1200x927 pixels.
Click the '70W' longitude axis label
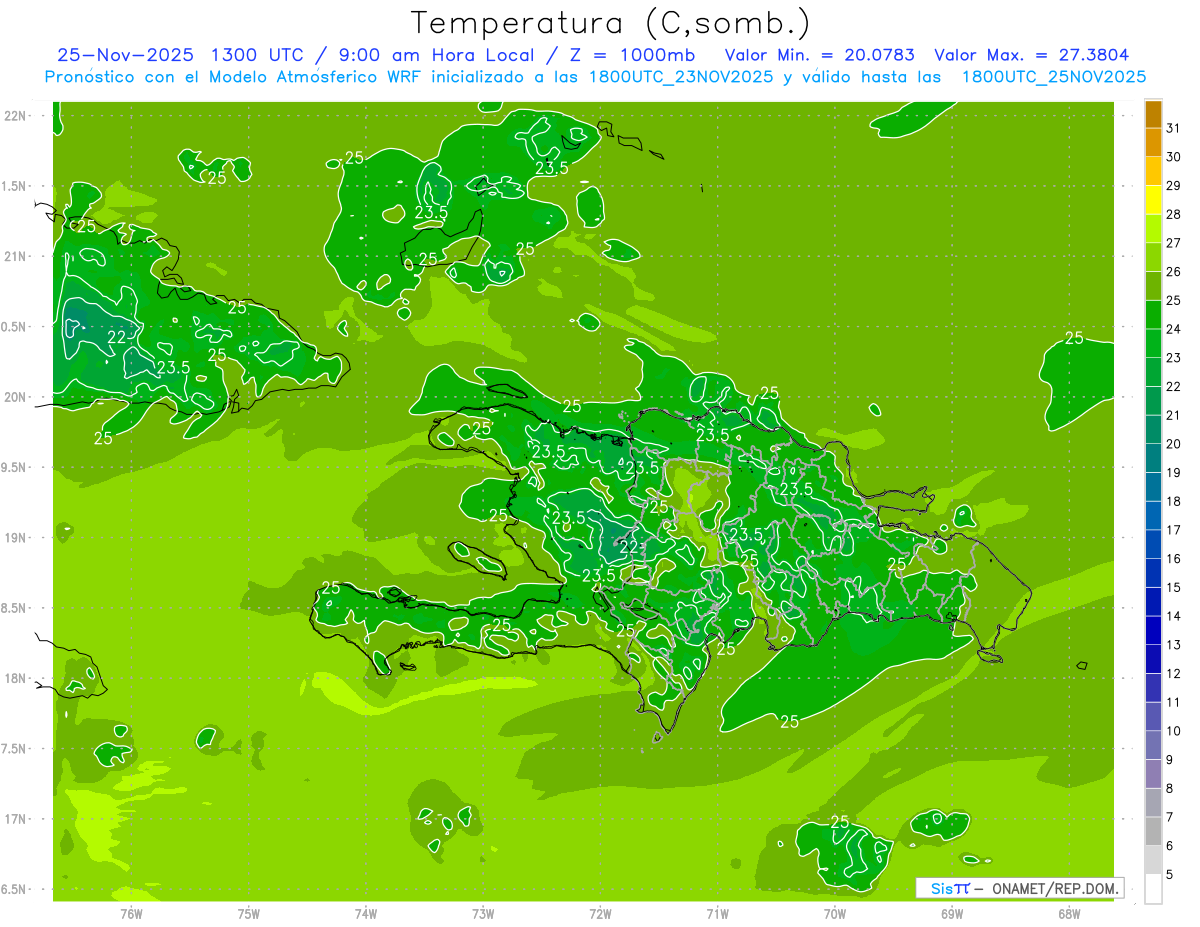pyautogui.click(x=835, y=913)
